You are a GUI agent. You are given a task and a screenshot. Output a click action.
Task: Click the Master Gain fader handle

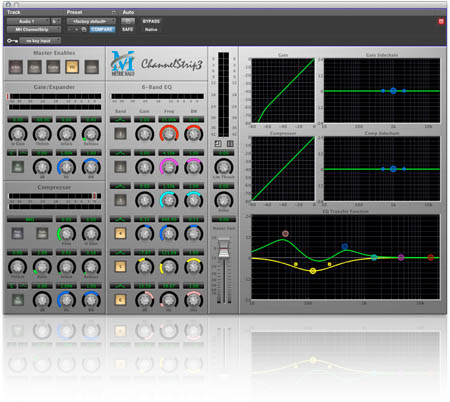224,248
